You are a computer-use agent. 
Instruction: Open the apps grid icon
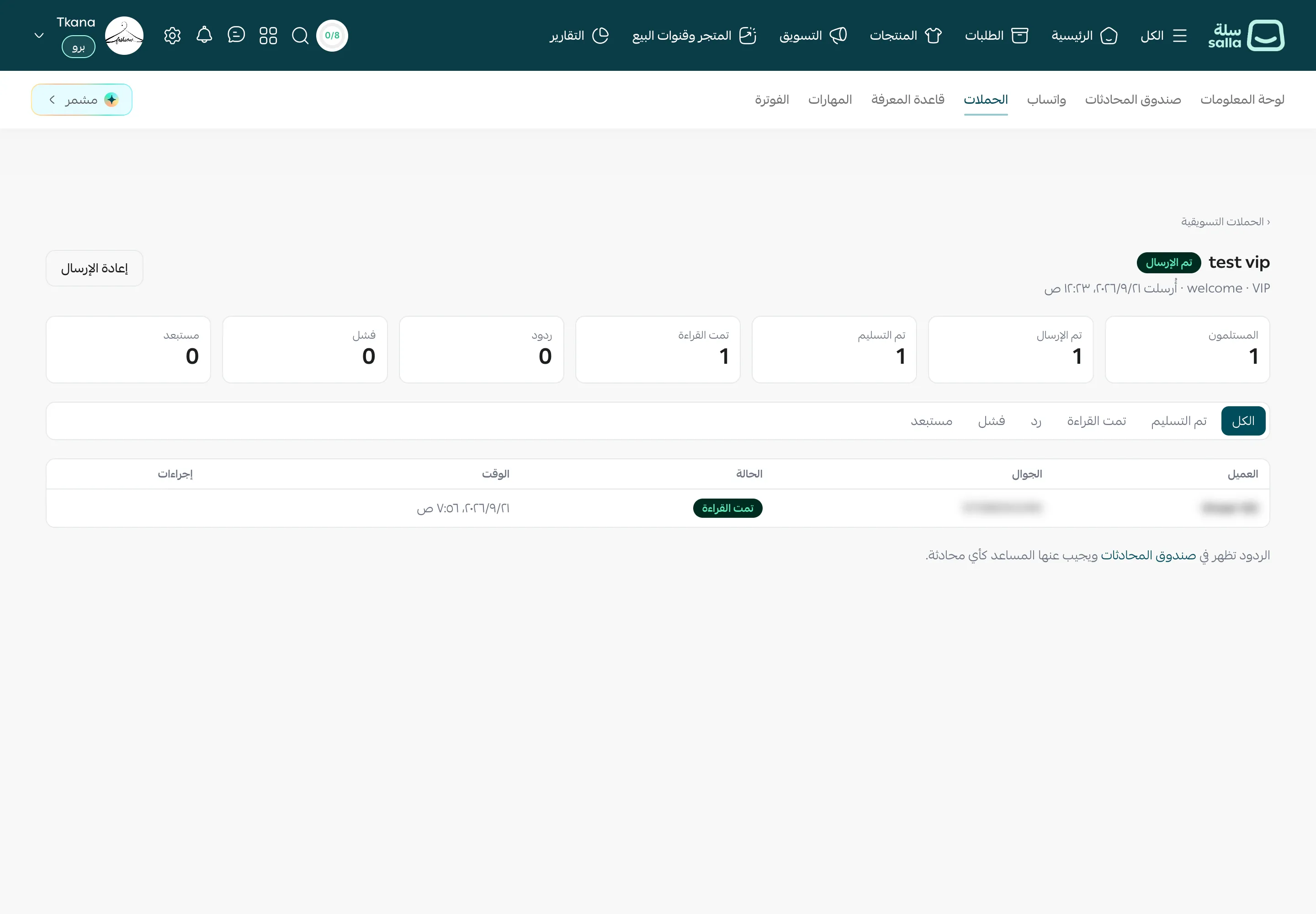268,36
